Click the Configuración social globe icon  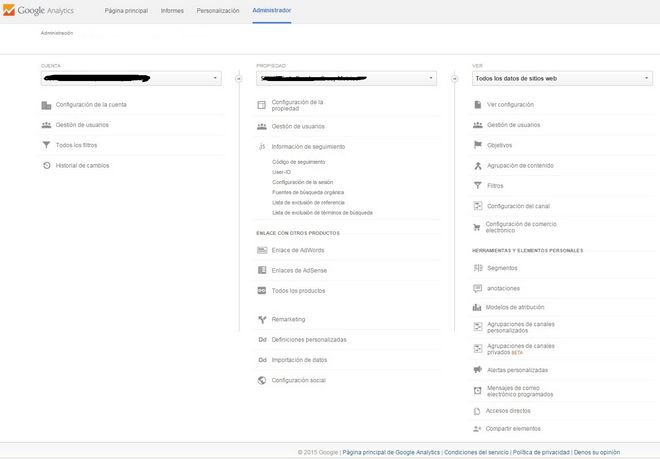(x=262, y=380)
